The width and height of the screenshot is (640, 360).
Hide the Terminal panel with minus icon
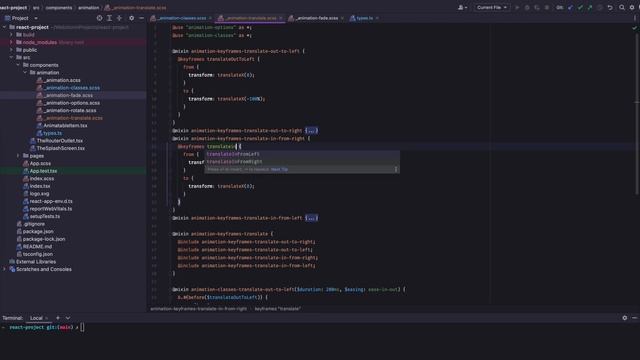tap(634, 318)
